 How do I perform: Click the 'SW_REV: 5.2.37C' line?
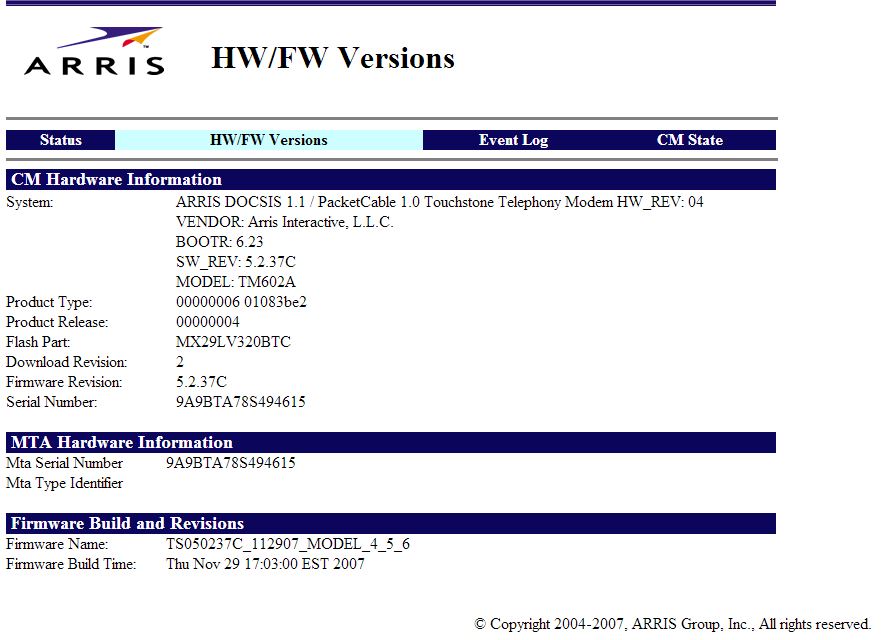pyautogui.click(x=236, y=262)
